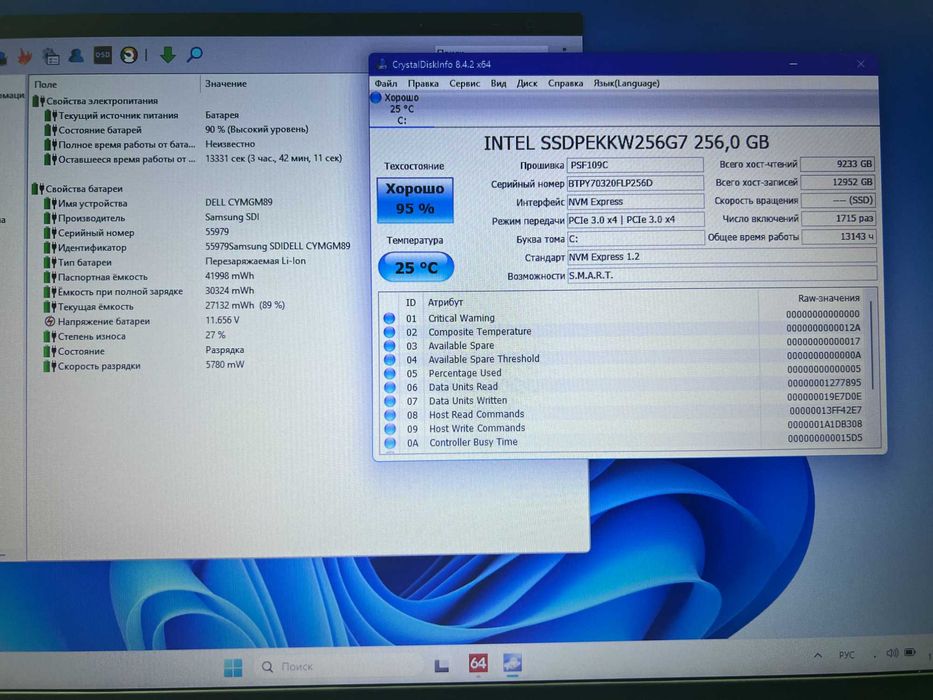Click the status circle beside Composite Temperature

pyautogui.click(x=389, y=332)
